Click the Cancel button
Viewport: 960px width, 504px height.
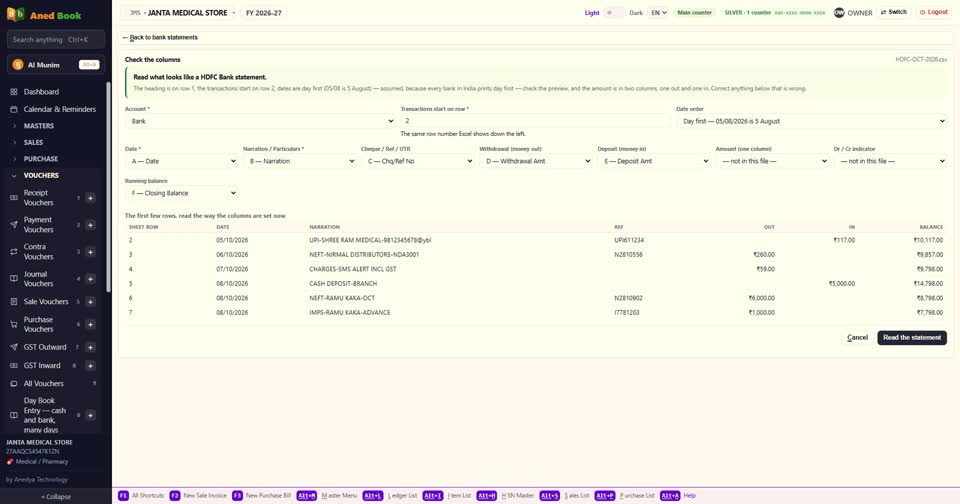click(x=857, y=337)
